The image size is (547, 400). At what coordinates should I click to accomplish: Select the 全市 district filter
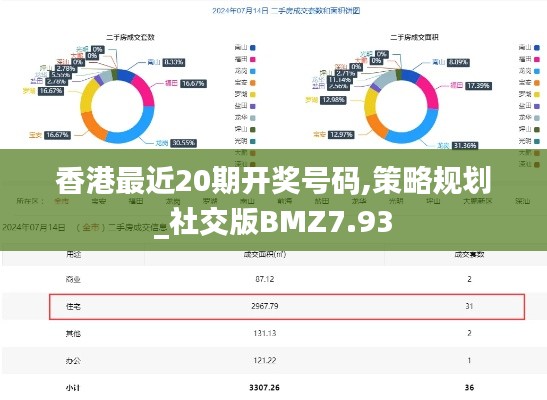tap(61, 201)
